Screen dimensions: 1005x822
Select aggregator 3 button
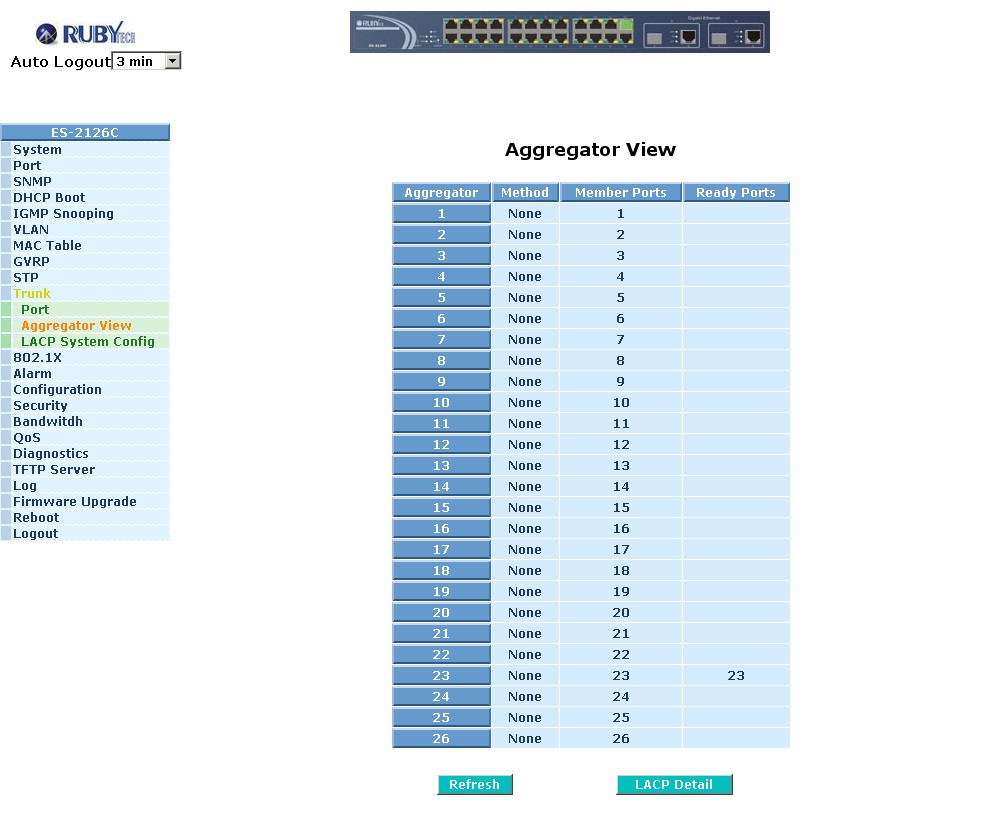point(441,256)
